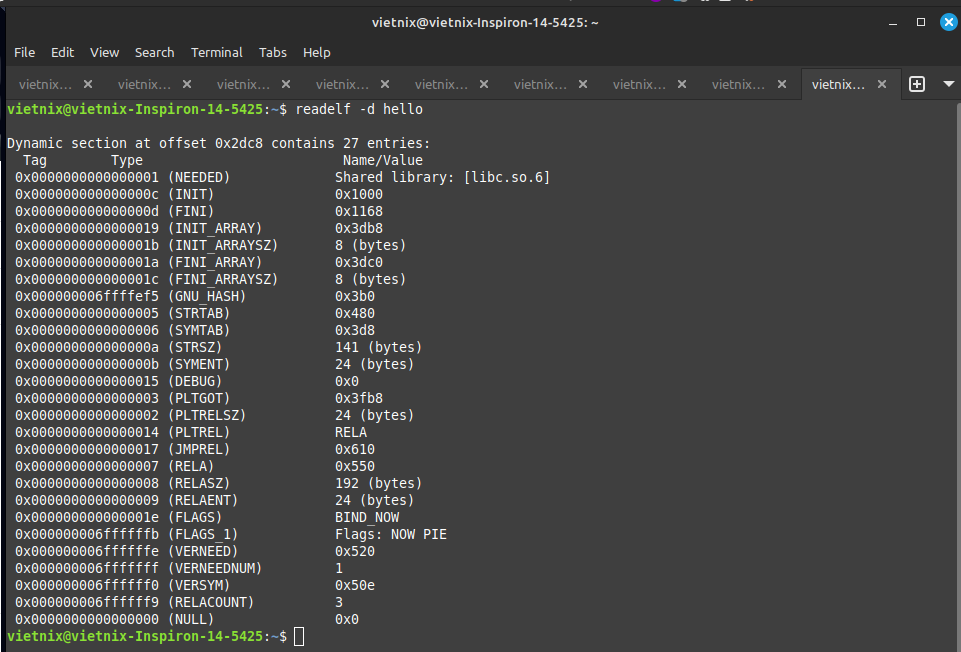
Task: Open the Tabs menu
Action: pos(273,53)
